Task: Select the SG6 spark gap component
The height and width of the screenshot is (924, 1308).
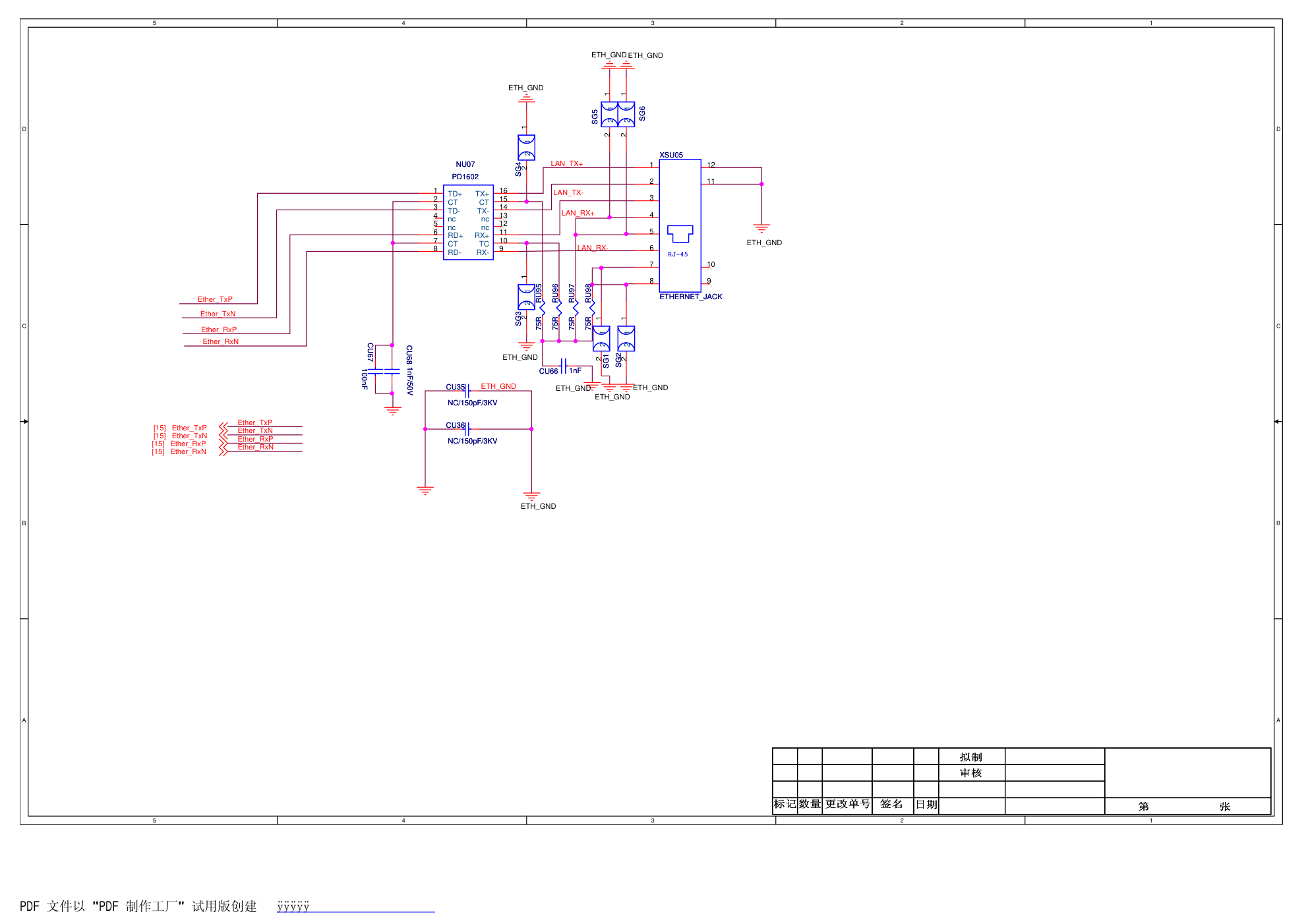Action: [x=626, y=114]
